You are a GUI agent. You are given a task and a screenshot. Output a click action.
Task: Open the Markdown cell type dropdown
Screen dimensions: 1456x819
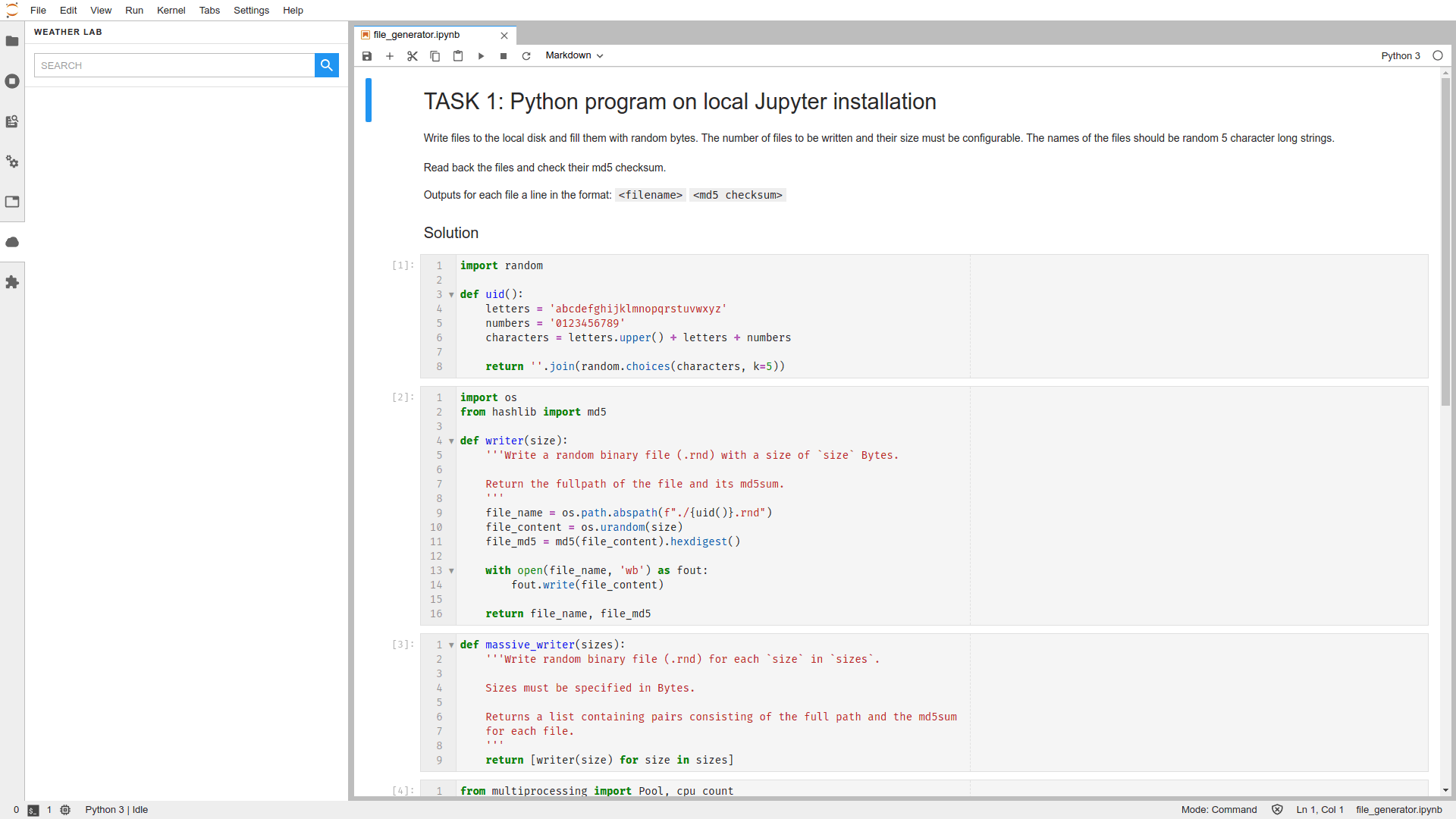(574, 55)
